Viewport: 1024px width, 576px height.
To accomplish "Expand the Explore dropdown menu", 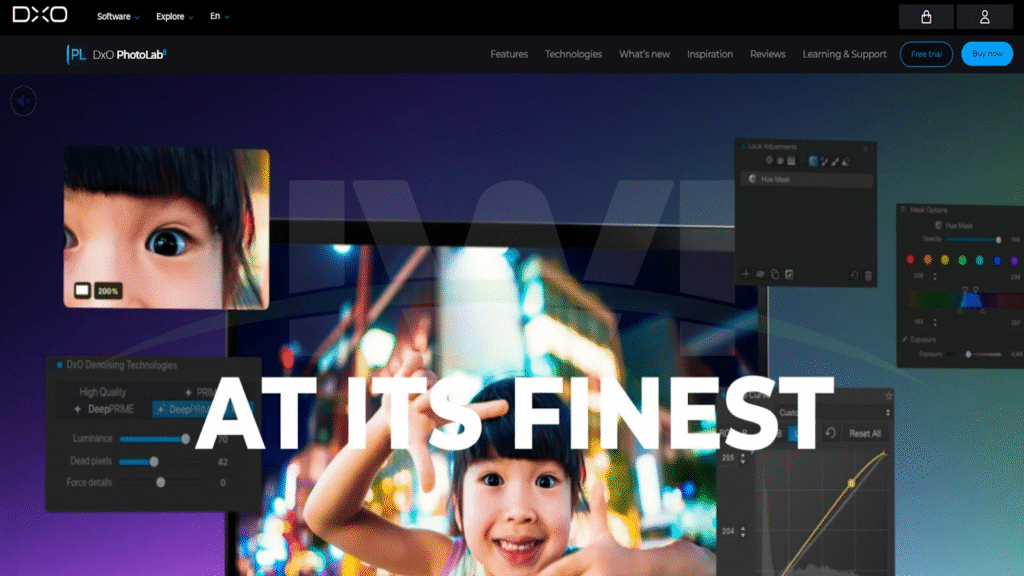I will [174, 17].
